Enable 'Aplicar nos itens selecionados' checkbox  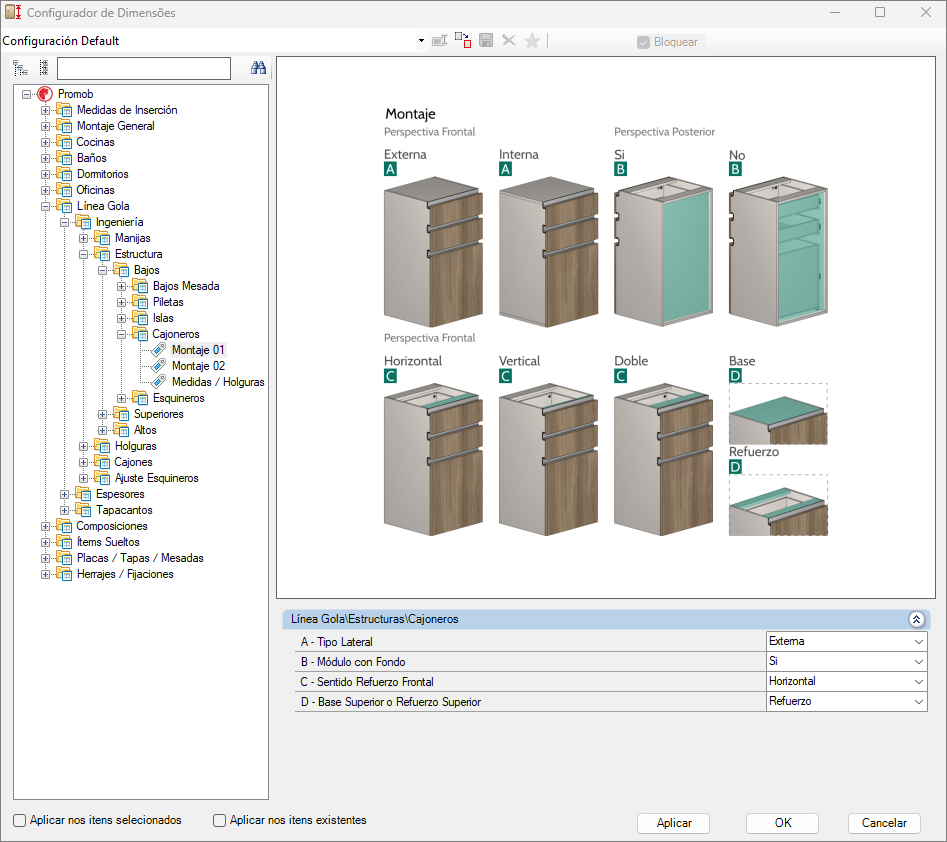(x=20, y=821)
